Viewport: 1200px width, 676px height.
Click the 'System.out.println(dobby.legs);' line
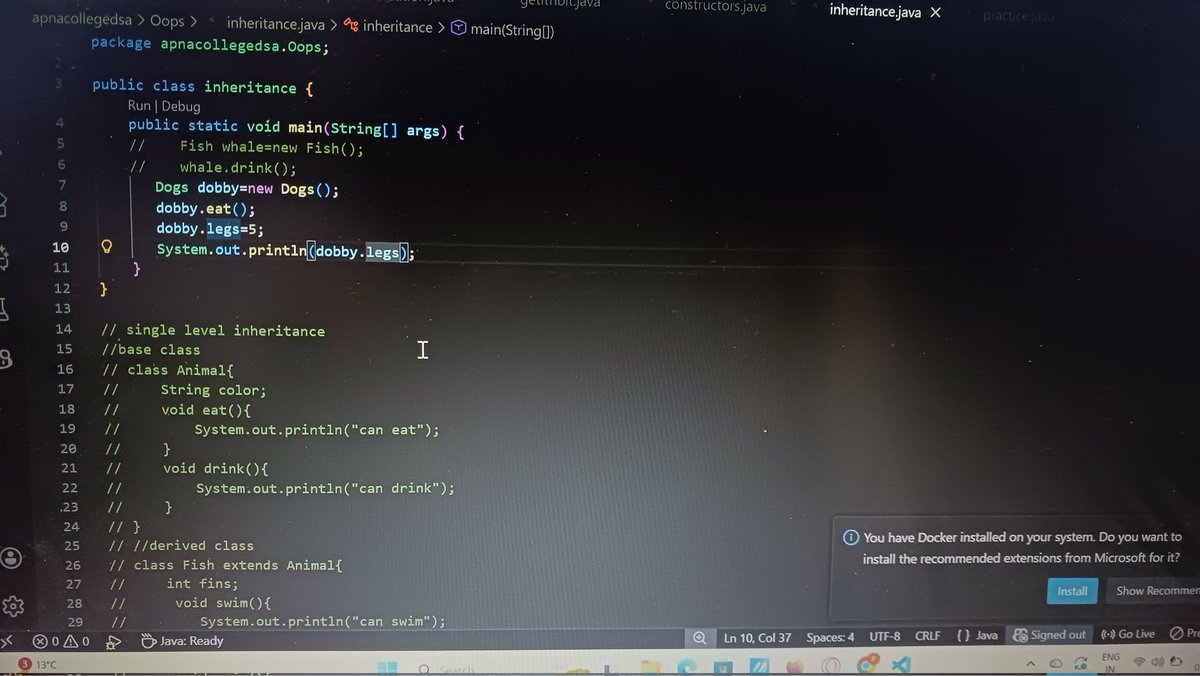(x=285, y=251)
